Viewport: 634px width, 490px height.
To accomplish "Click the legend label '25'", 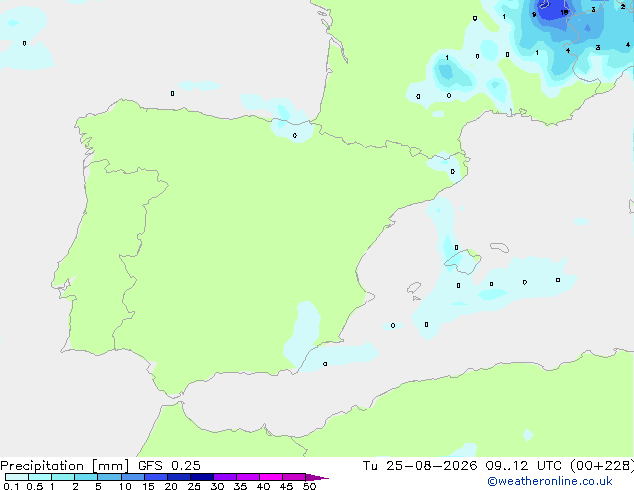I will tap(194, 486).
